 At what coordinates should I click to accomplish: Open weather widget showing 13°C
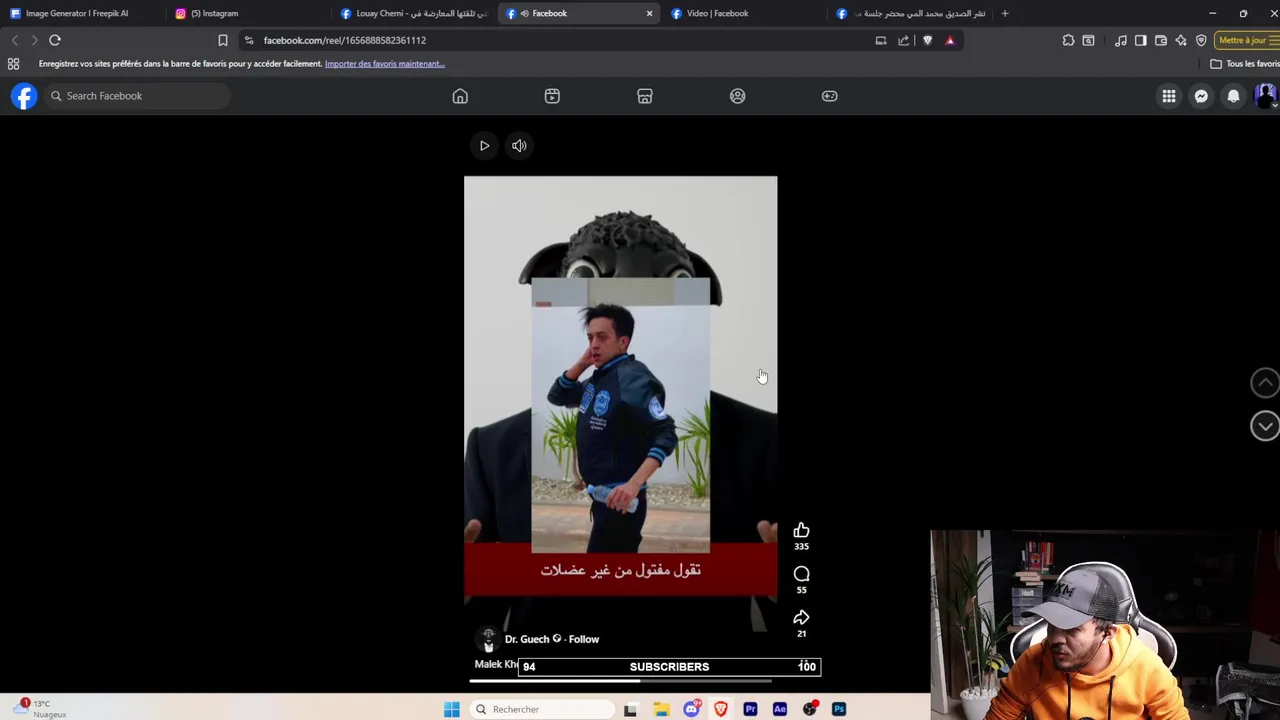pos(40,709)
